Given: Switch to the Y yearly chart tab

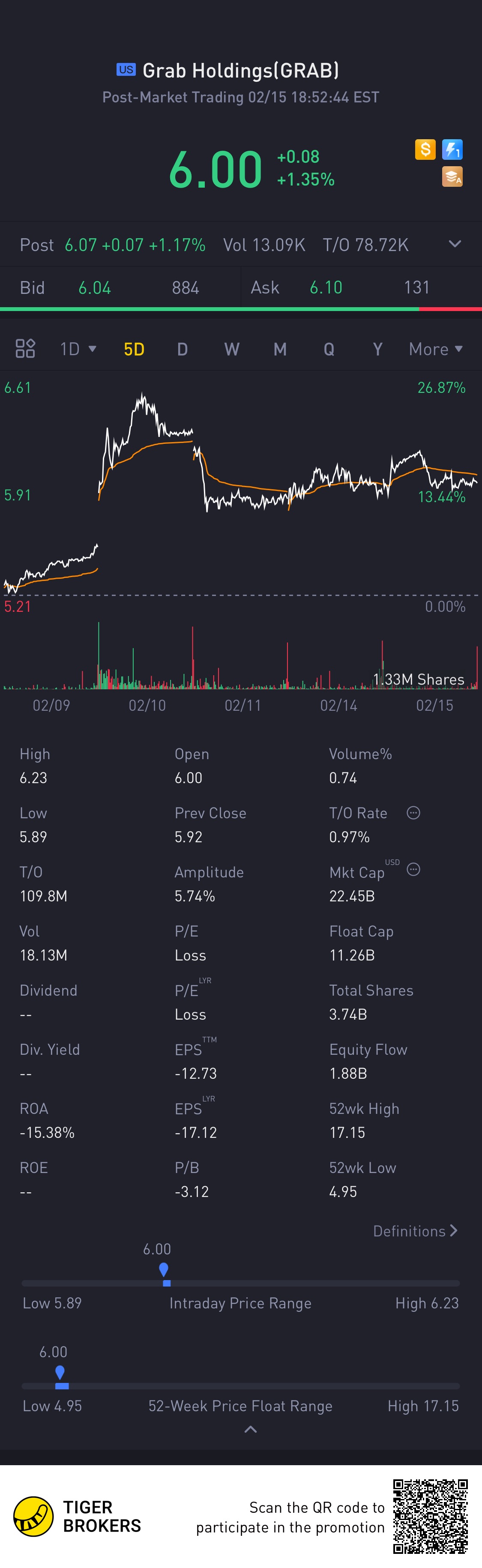Looking at the screenshot, I should click(x=377, y=349).
